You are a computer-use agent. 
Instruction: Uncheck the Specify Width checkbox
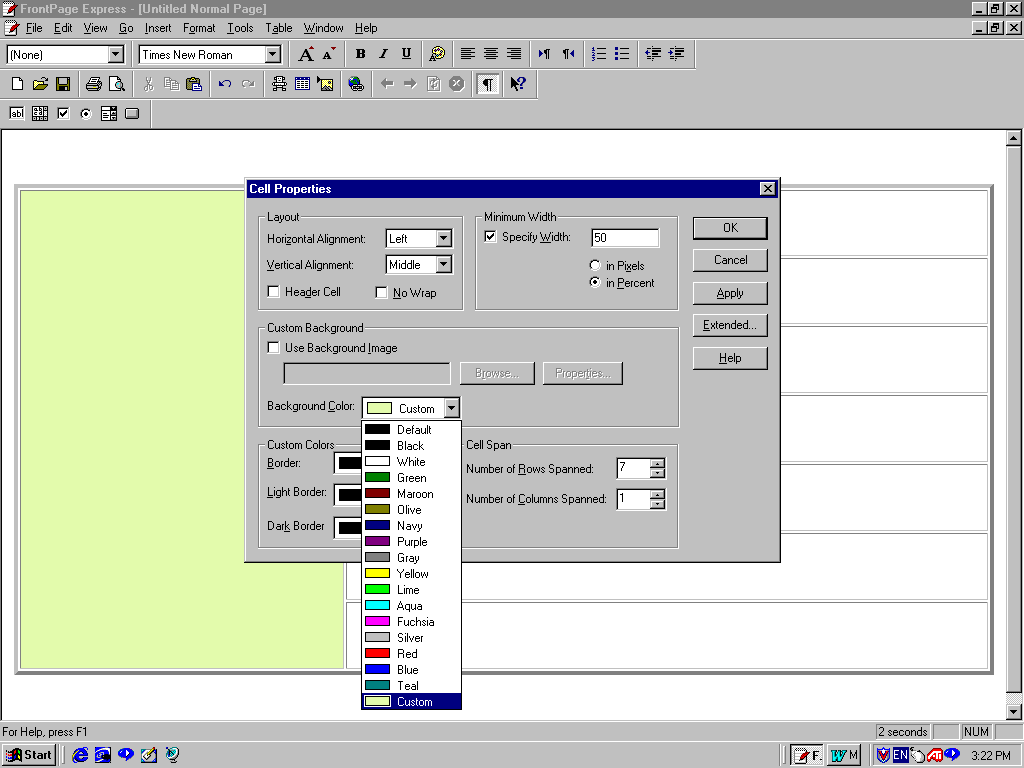click(491, 237)
